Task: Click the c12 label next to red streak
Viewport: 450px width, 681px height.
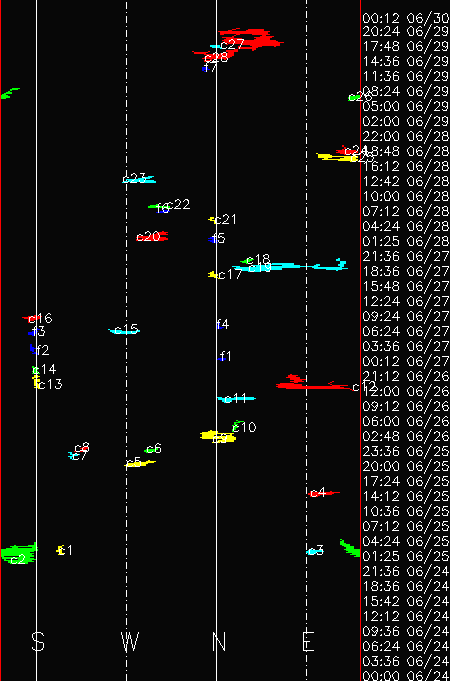Action: (x=363, y=387)
